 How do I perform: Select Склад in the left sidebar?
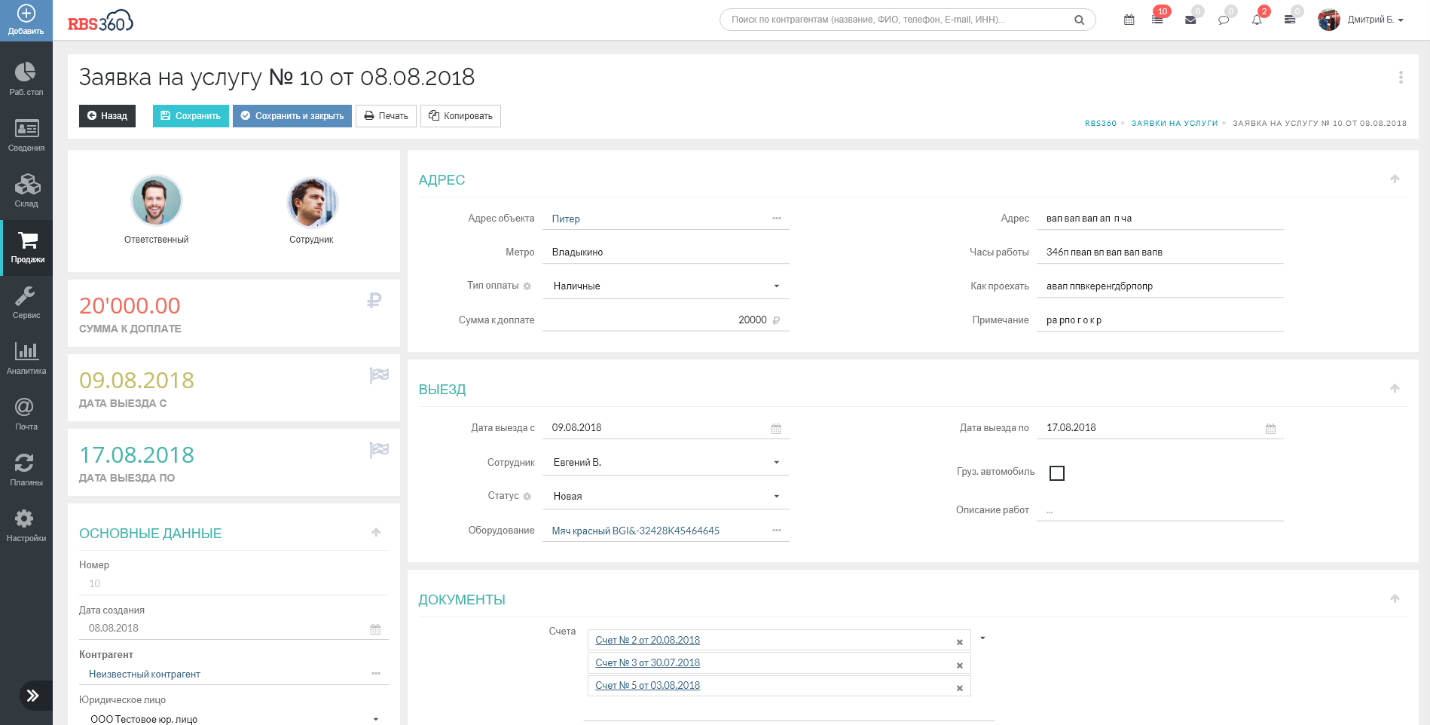(24, 190)
